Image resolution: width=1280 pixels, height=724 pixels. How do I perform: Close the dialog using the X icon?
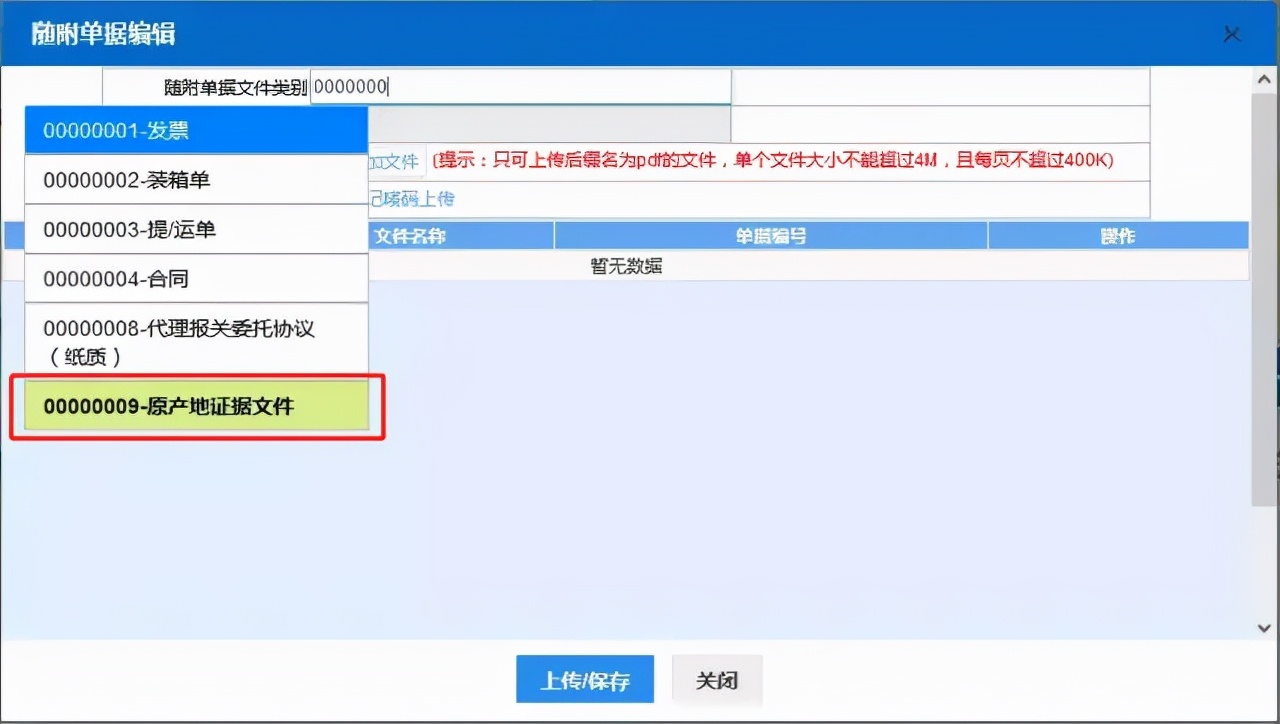[1232, 33]
